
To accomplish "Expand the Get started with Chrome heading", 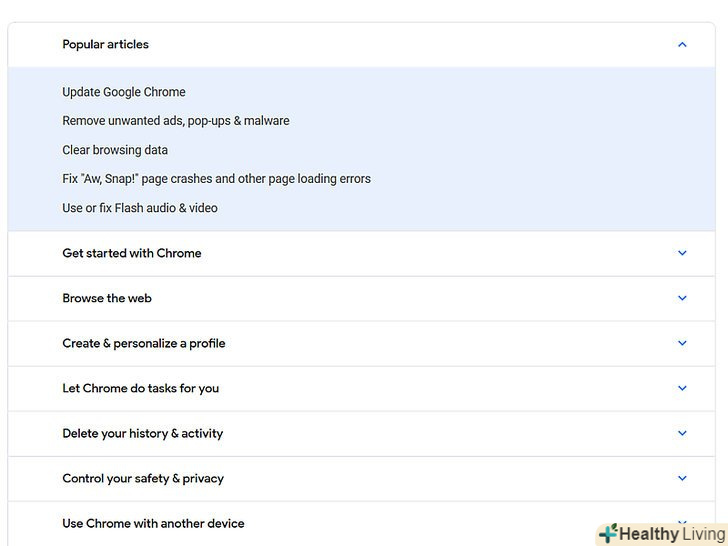I will (x=132, y=253).
